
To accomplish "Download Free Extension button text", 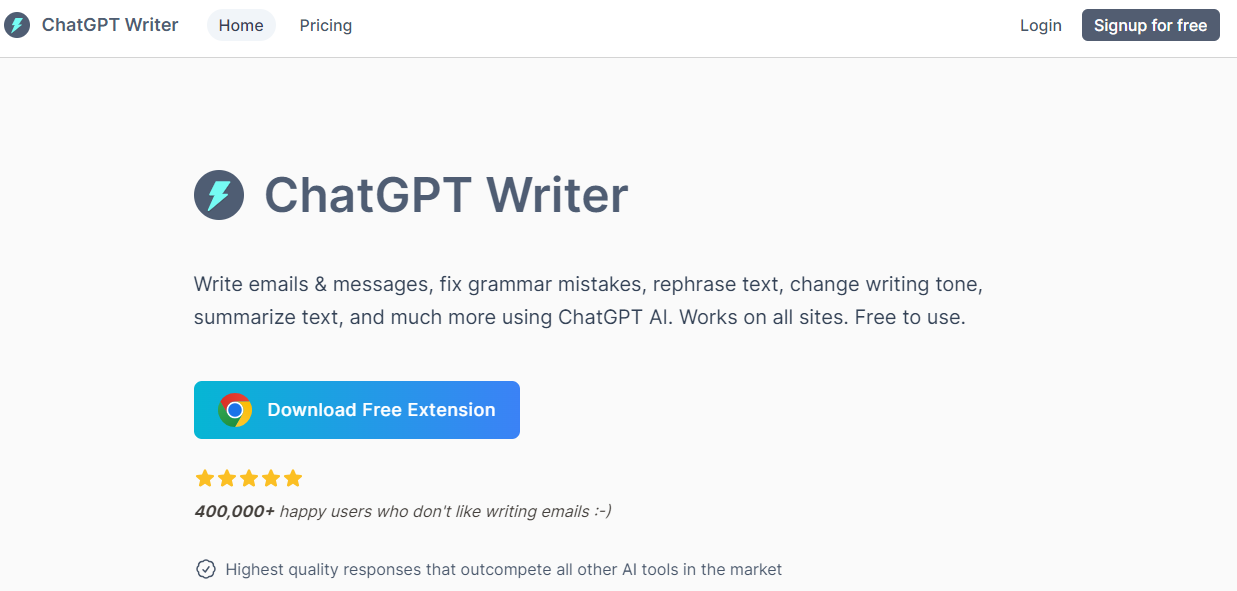I will point(381,410).
